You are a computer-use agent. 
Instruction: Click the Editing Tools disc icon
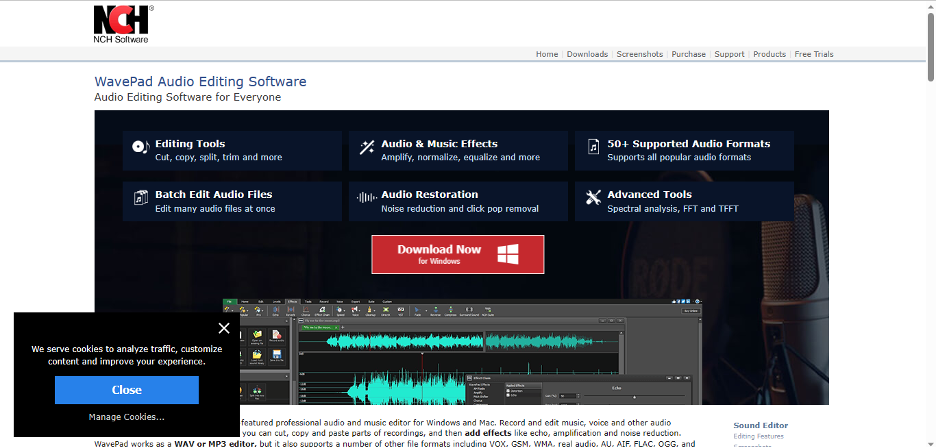tap(140, 147)
